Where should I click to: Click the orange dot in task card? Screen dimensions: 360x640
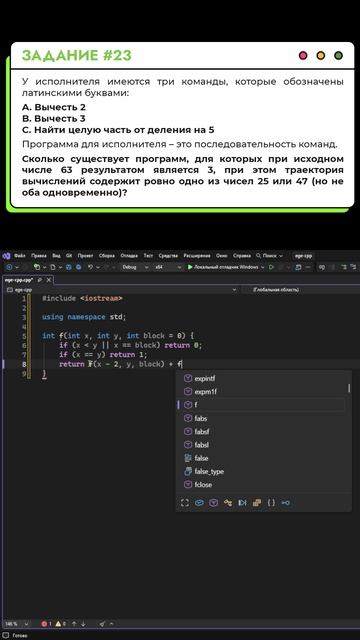[321, 56]
